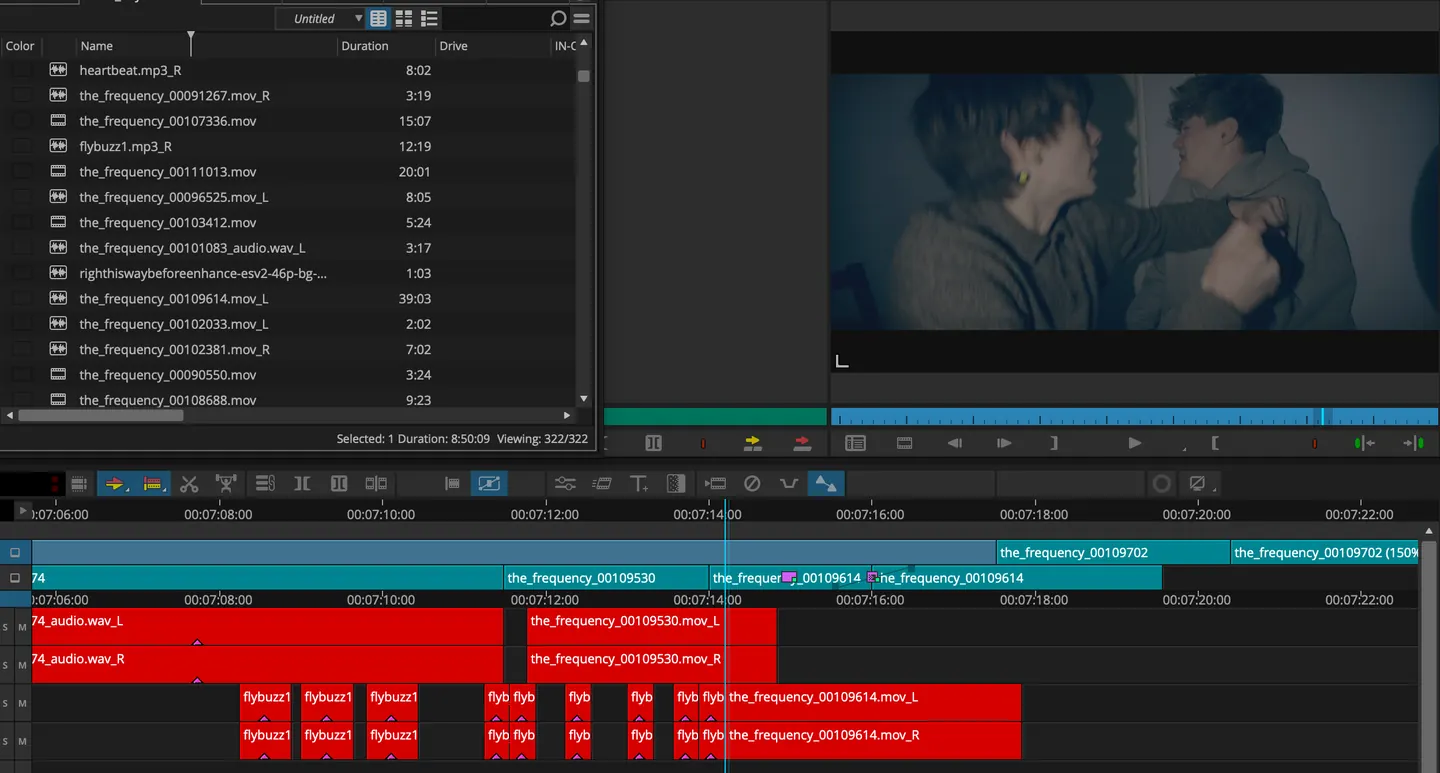This screenshot has width=1440, height=773.
Task: Click the timeline scale play triangle
Action: [x=22, y=511]
